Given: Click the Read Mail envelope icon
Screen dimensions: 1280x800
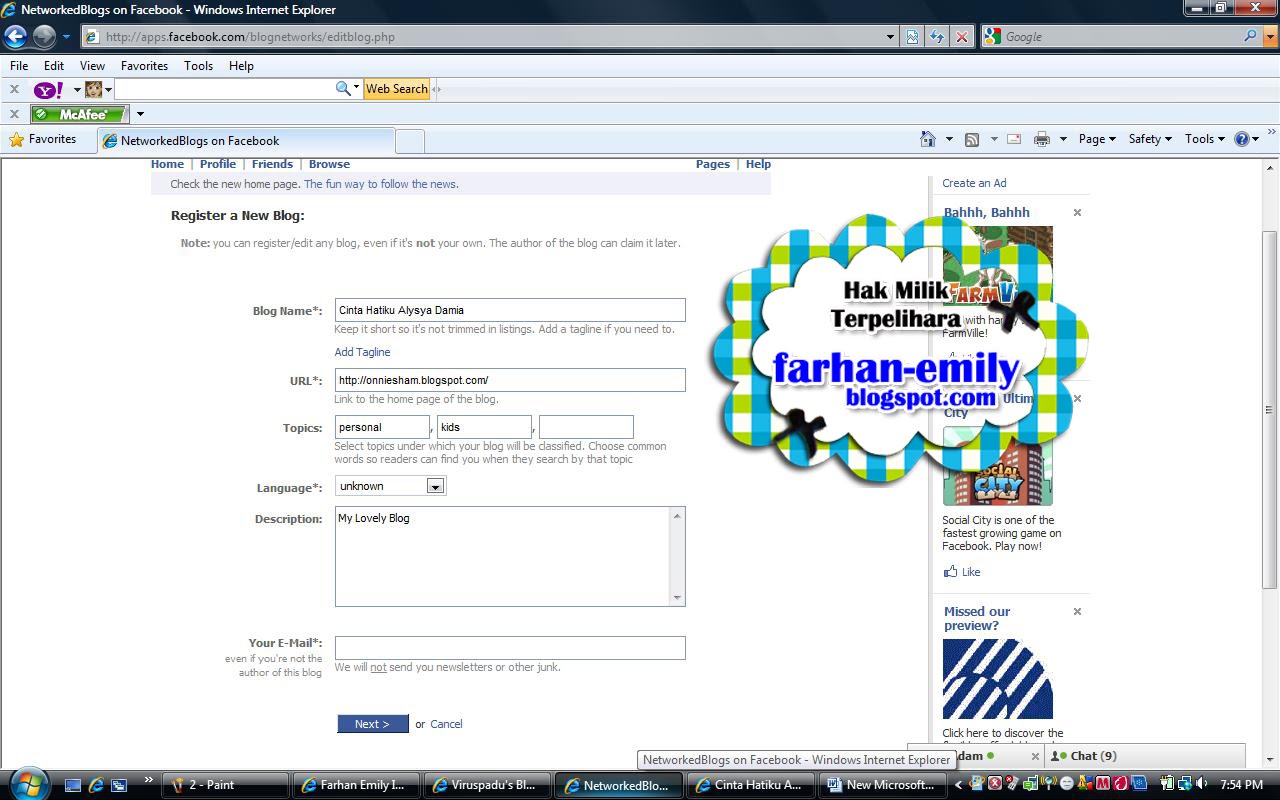Looking at the screenshot, I should point(1014,140).
